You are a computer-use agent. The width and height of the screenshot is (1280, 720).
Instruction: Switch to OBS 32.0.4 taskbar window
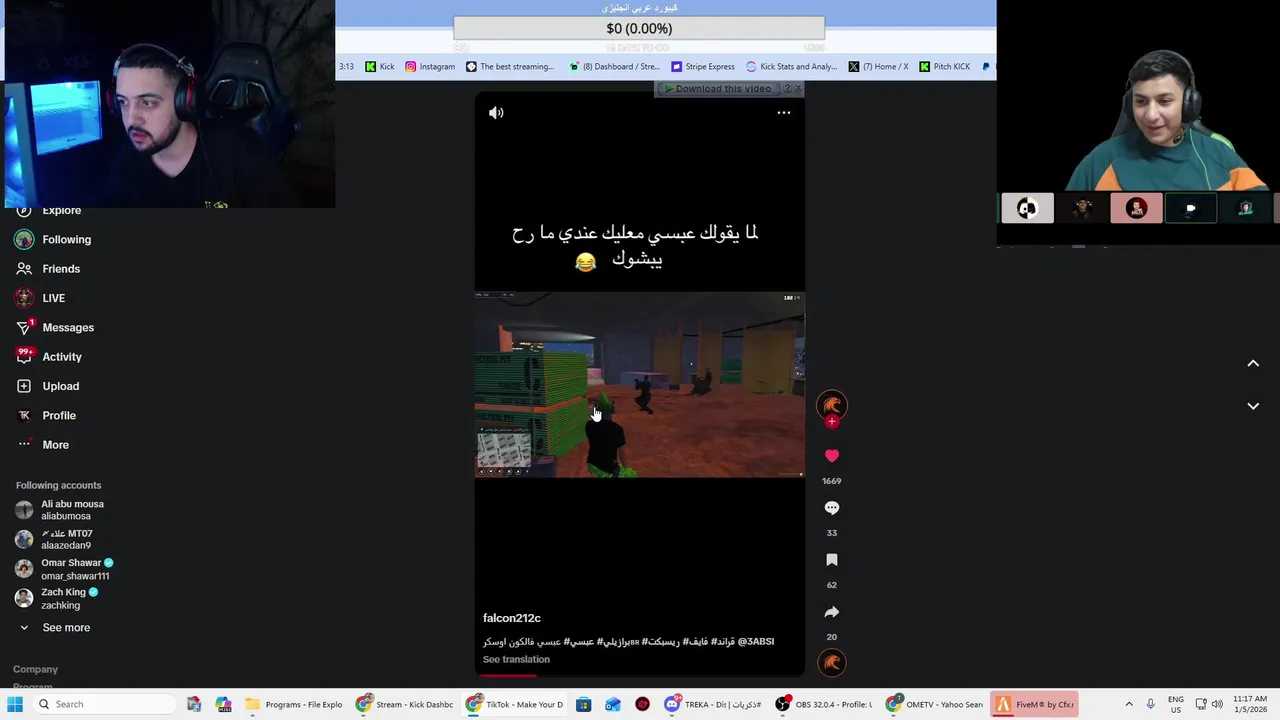pyautogui.click(x=823, y=704)
